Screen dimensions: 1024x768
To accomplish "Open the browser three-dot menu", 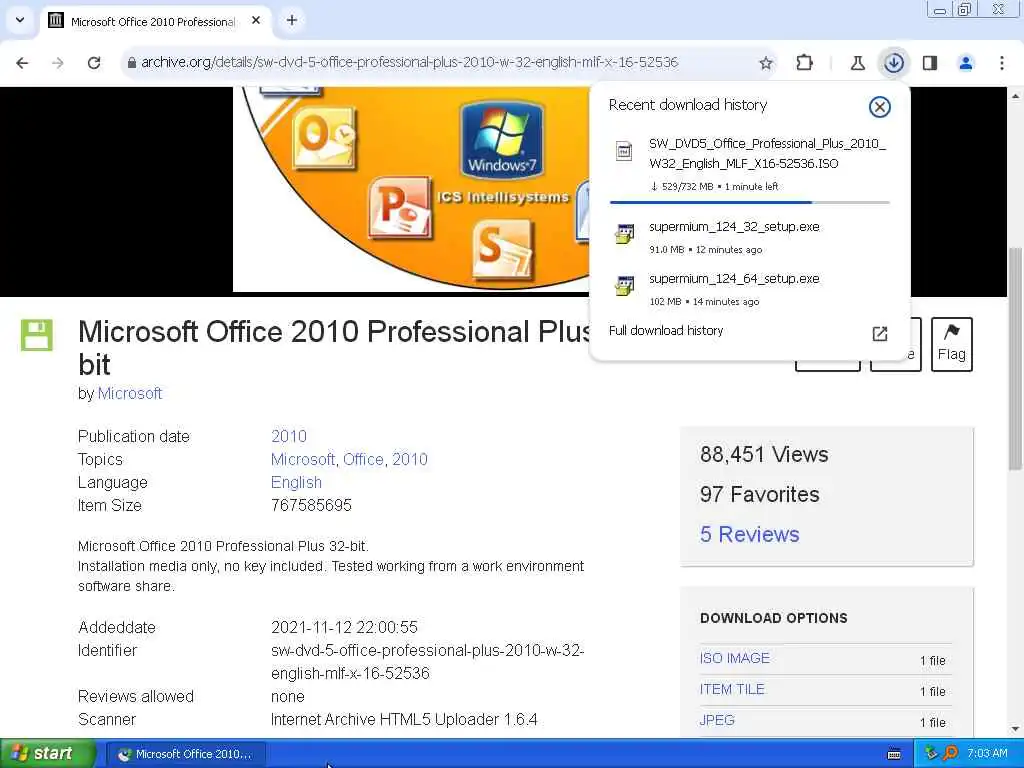I will [1002, 63].
